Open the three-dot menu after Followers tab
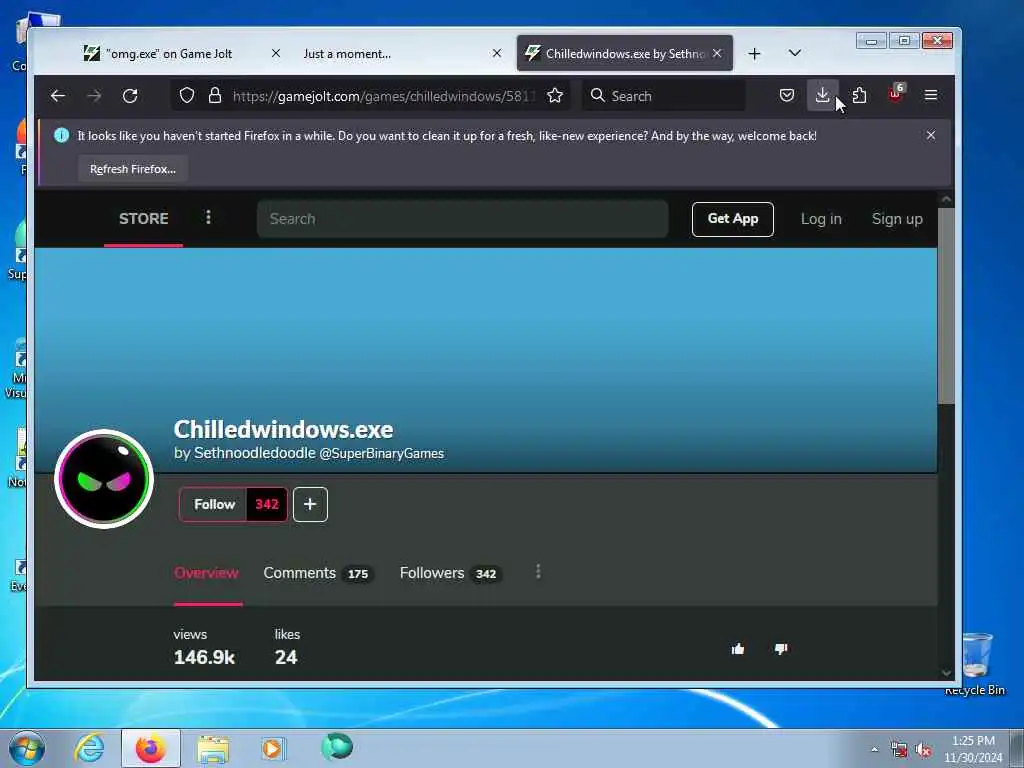 (x=538, y=572)
